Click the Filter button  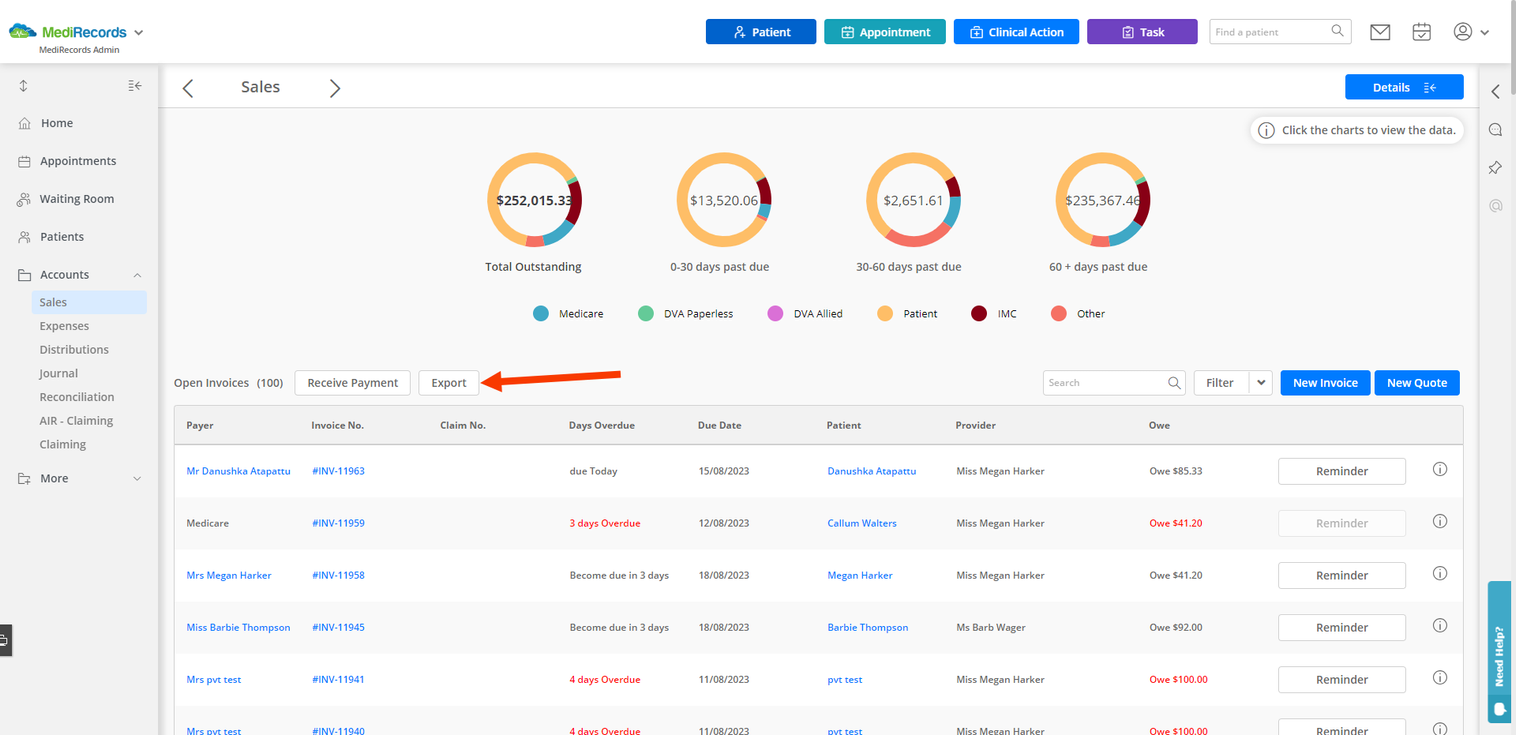[x=1221, y=382]
